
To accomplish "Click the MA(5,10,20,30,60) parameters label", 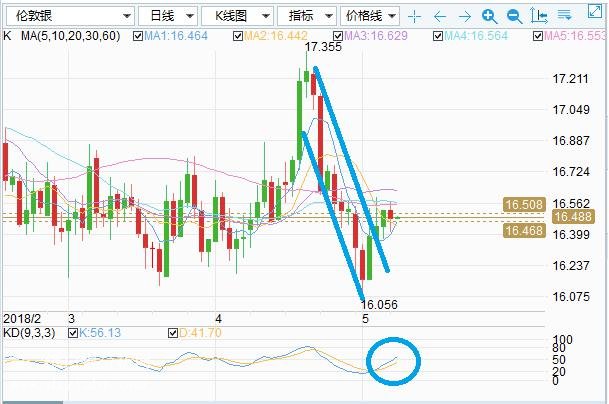I will (x=70, y=36).
